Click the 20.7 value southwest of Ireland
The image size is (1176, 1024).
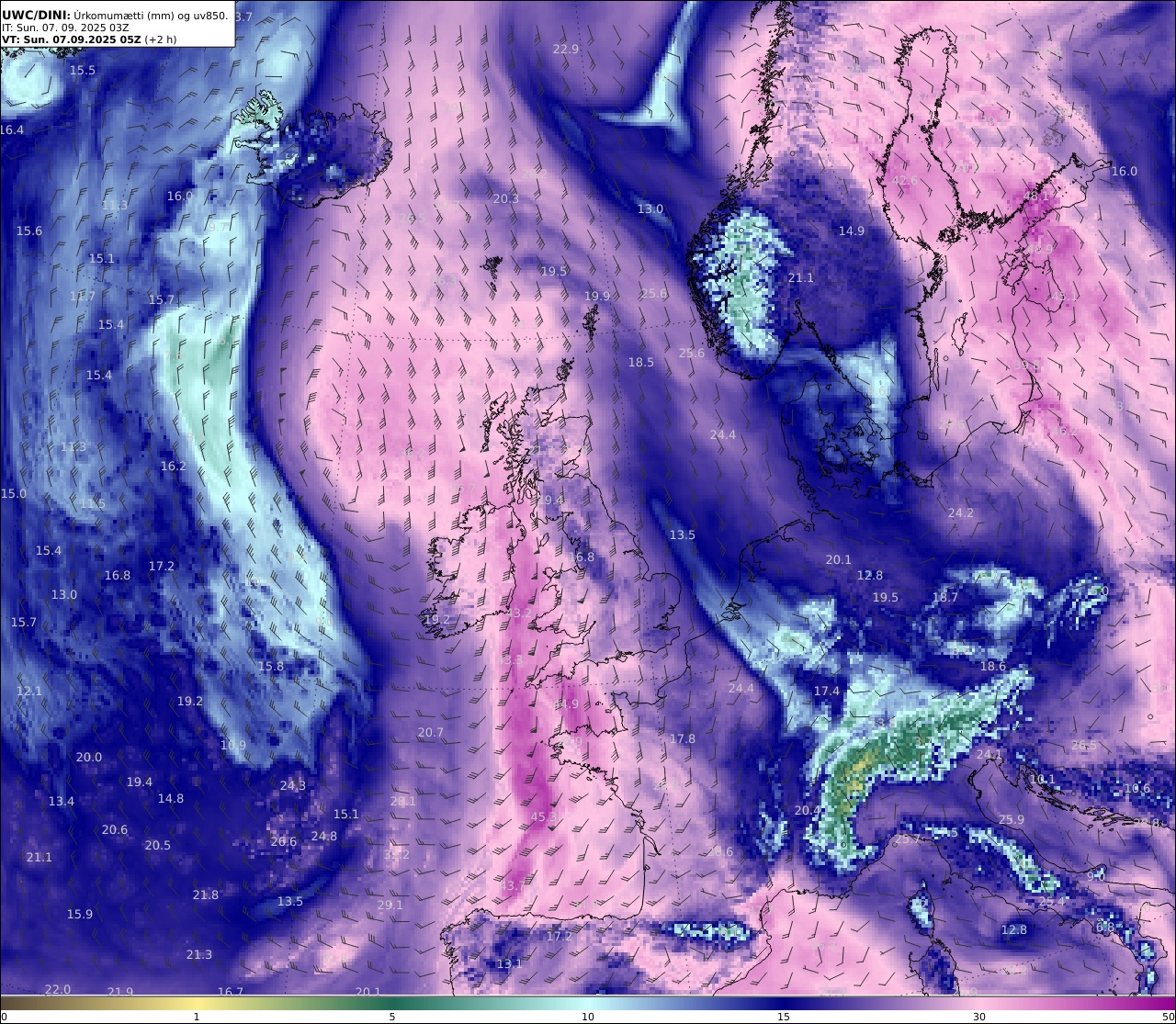[x=431, y=732]
